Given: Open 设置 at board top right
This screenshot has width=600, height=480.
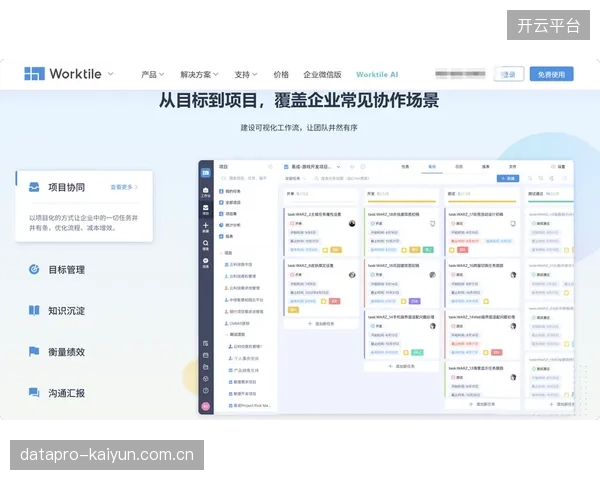Looking at the screenshot, I should coord(558,167).
